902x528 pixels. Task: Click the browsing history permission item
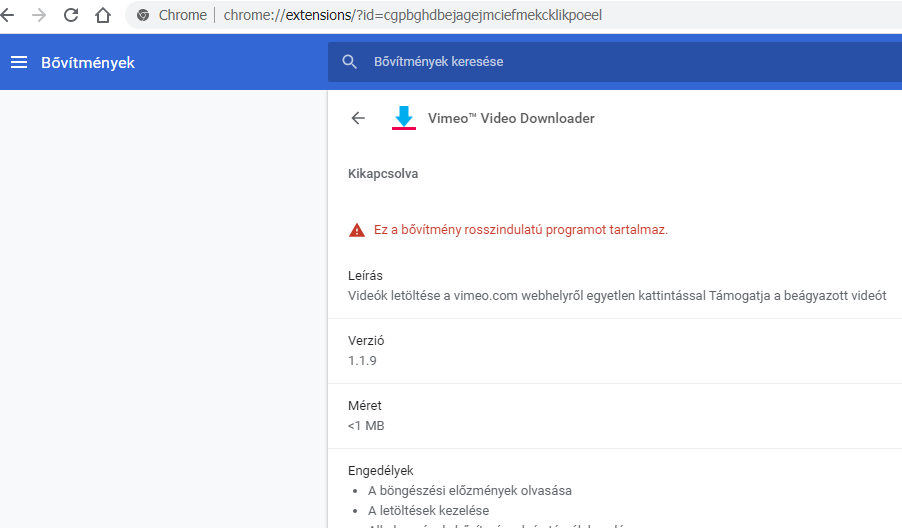pos(470,491)
